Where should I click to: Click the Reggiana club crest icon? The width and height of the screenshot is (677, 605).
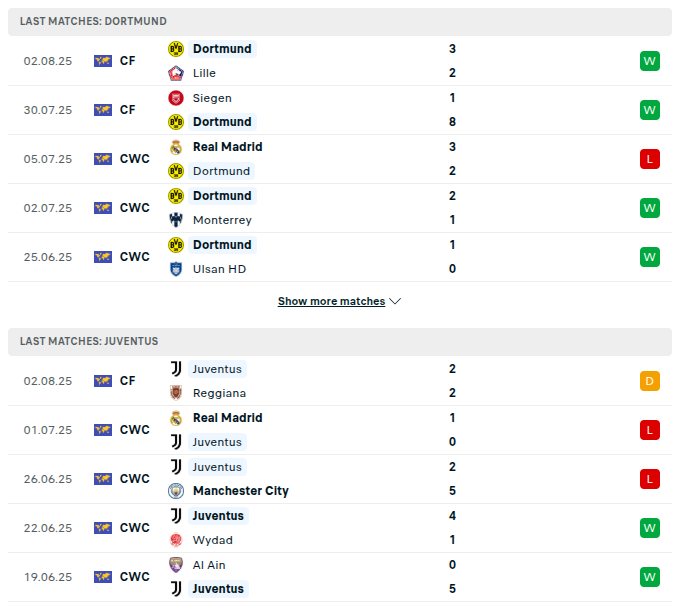tap(176, 393)
